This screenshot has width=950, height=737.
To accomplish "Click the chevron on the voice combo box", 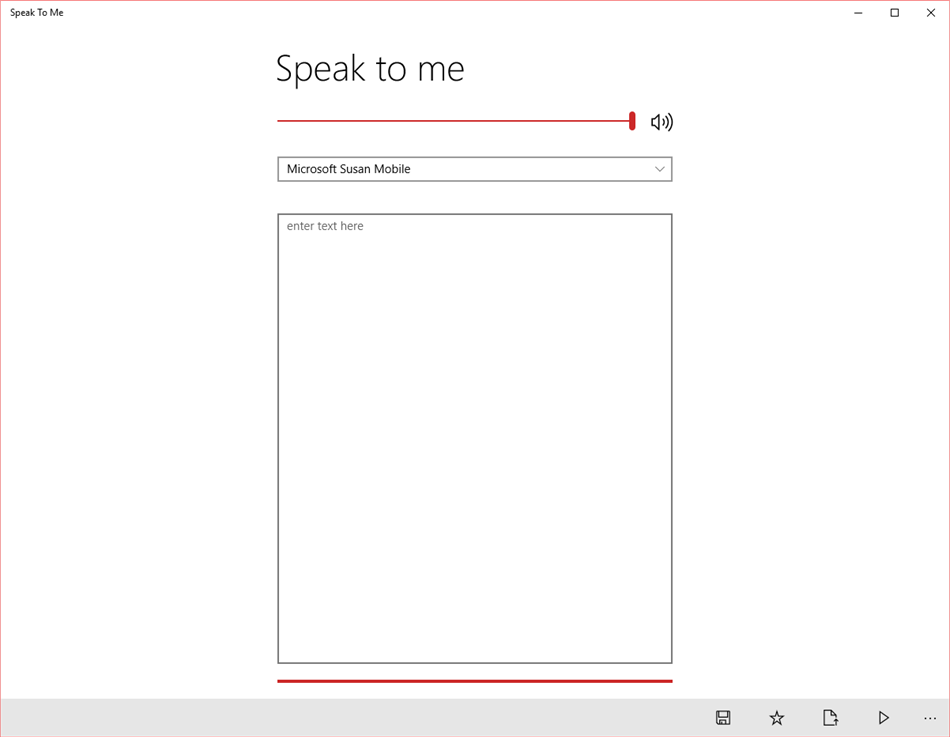I will pyautogui.click(x=659, y=169).
